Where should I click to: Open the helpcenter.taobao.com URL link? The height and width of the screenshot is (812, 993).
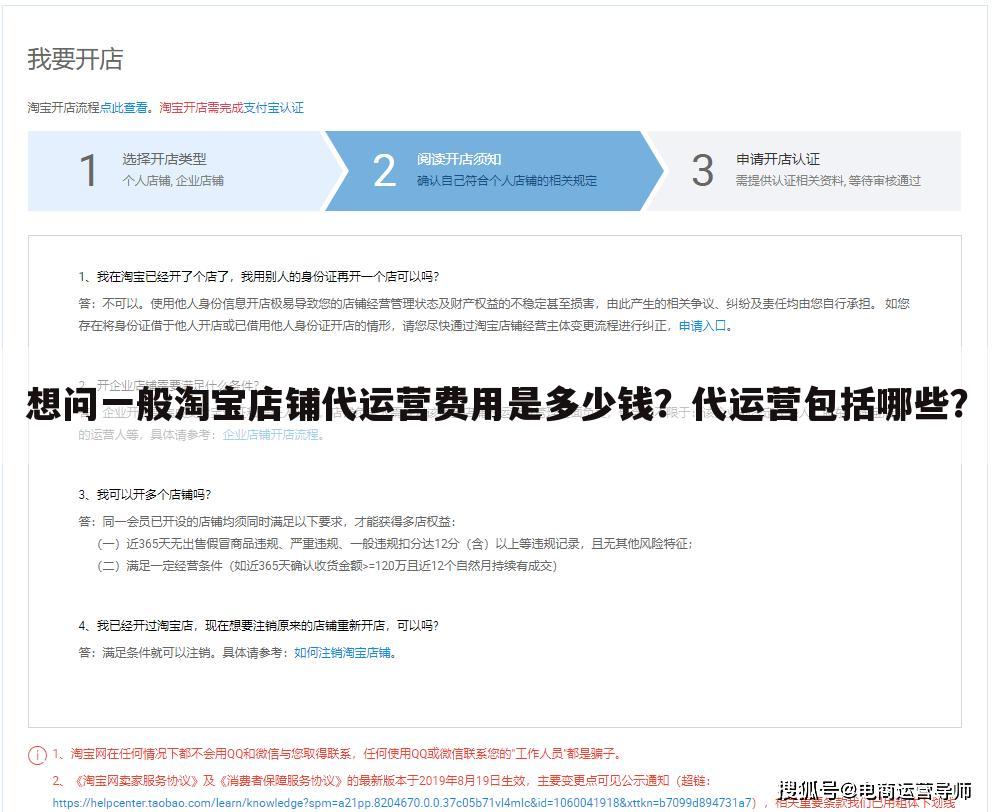click(404, 802)
